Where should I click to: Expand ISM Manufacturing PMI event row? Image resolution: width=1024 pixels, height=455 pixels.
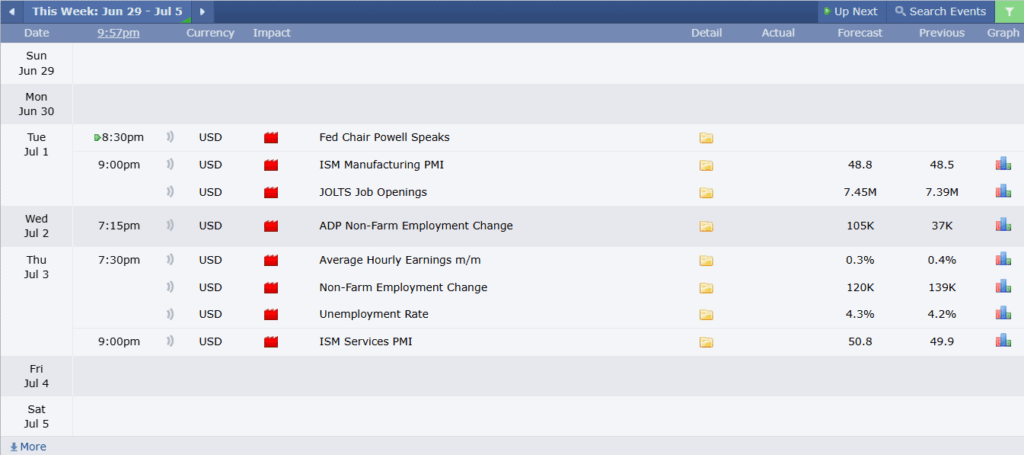[x=548, y=165]
